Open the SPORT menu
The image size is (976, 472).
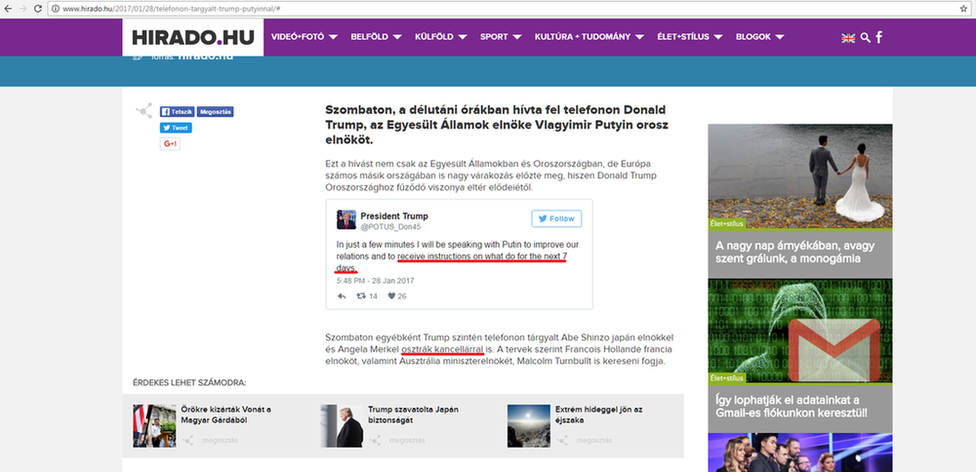pyautogui.click(x=494, y=37)
